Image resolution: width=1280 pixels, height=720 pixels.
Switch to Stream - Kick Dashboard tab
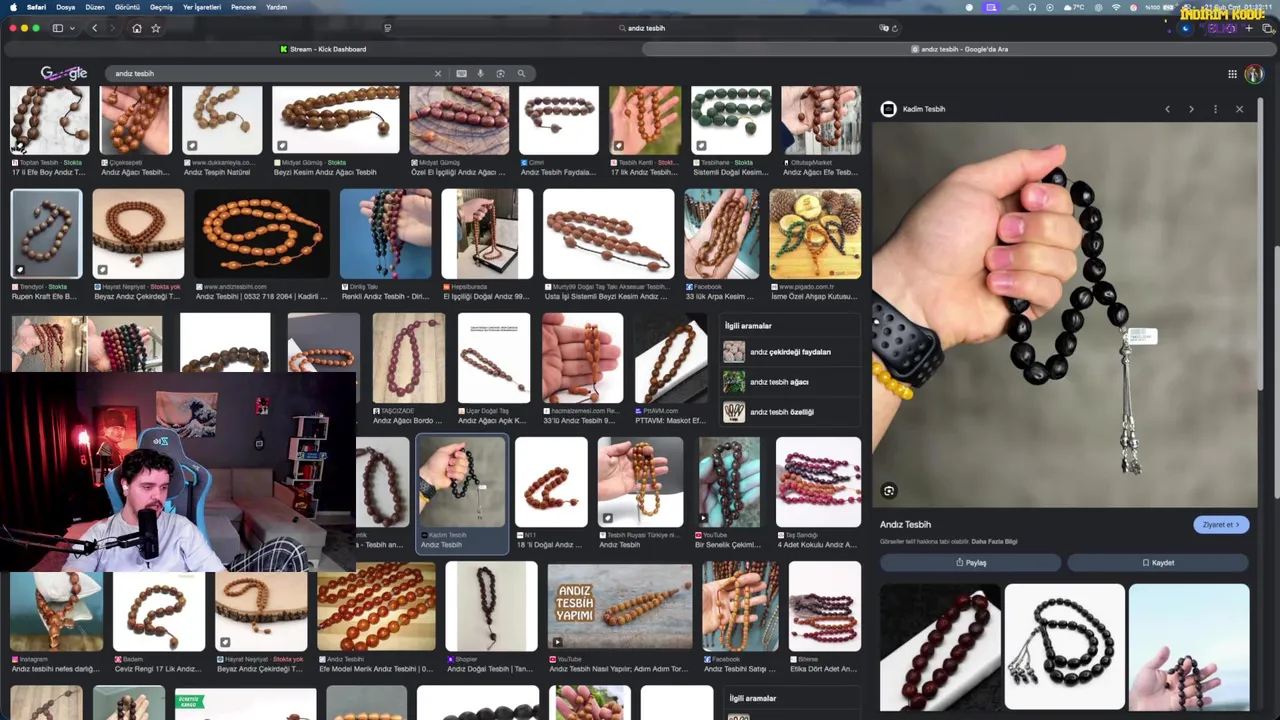[x=322, y=49]
